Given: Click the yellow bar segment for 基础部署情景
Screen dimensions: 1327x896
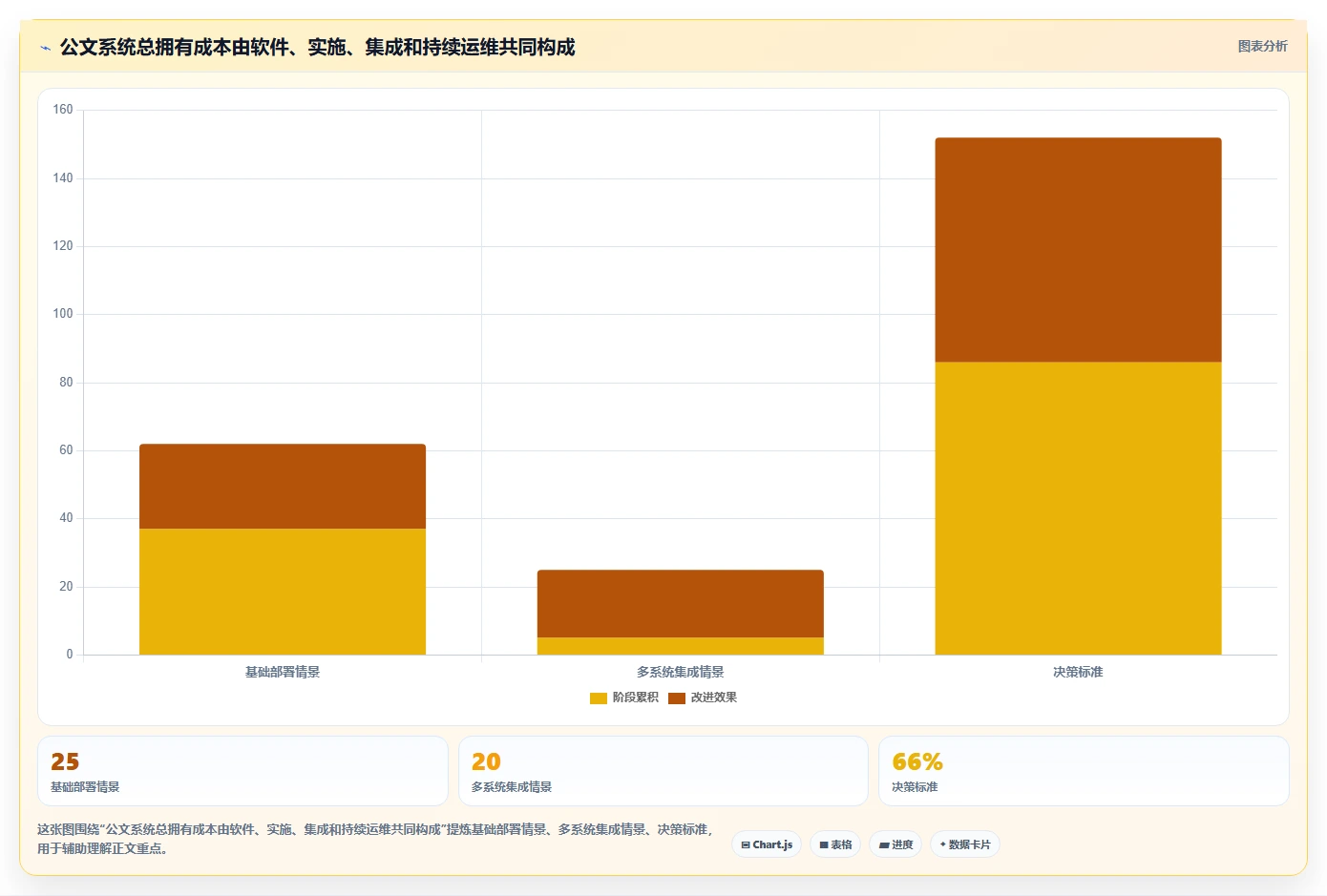Looking at the screenshot, I should [x=283, y=592].
